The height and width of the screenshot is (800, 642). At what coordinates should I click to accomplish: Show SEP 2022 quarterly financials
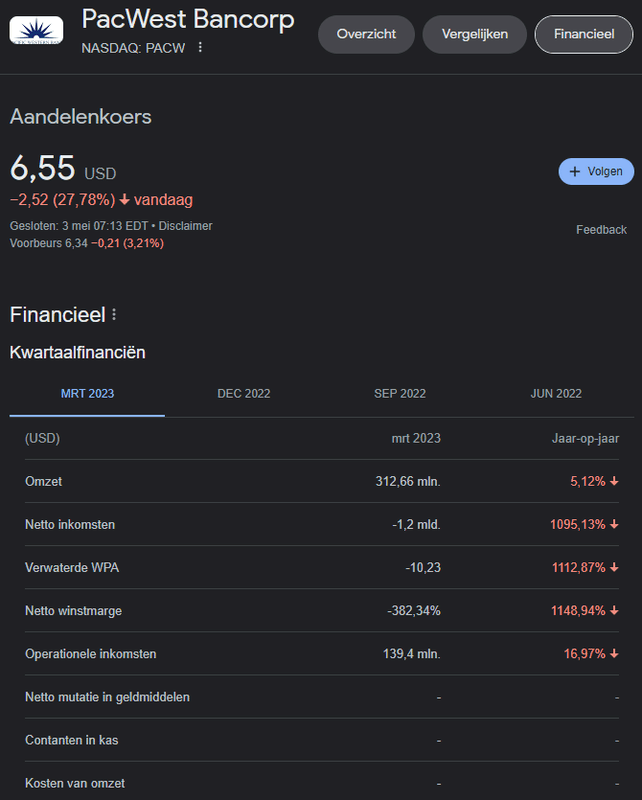click(400, 394)
